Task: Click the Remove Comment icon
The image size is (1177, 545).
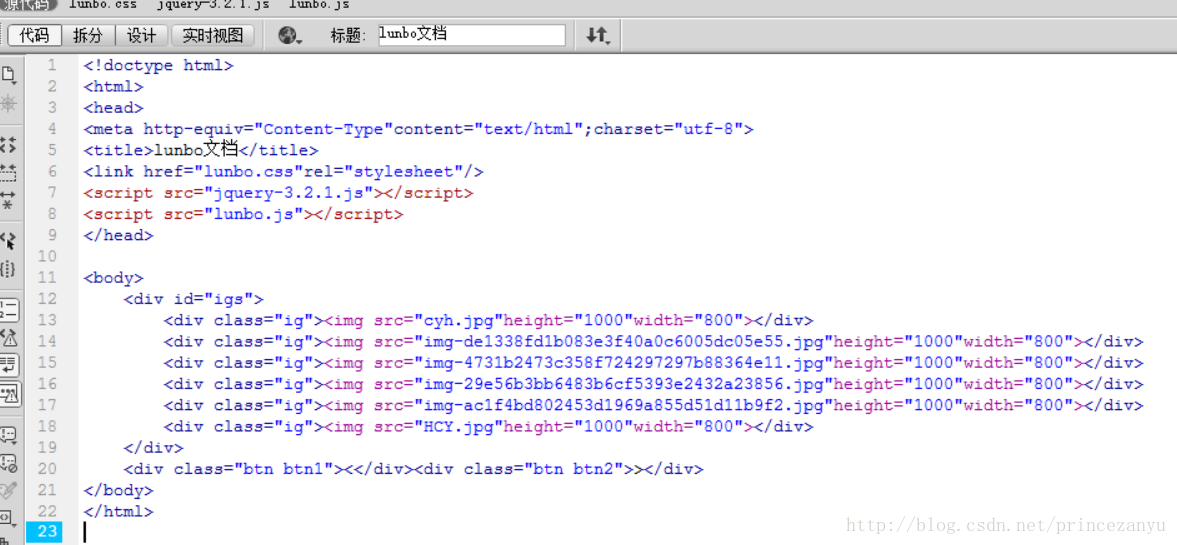Action: pyautogui.click(x=9, y=463)
